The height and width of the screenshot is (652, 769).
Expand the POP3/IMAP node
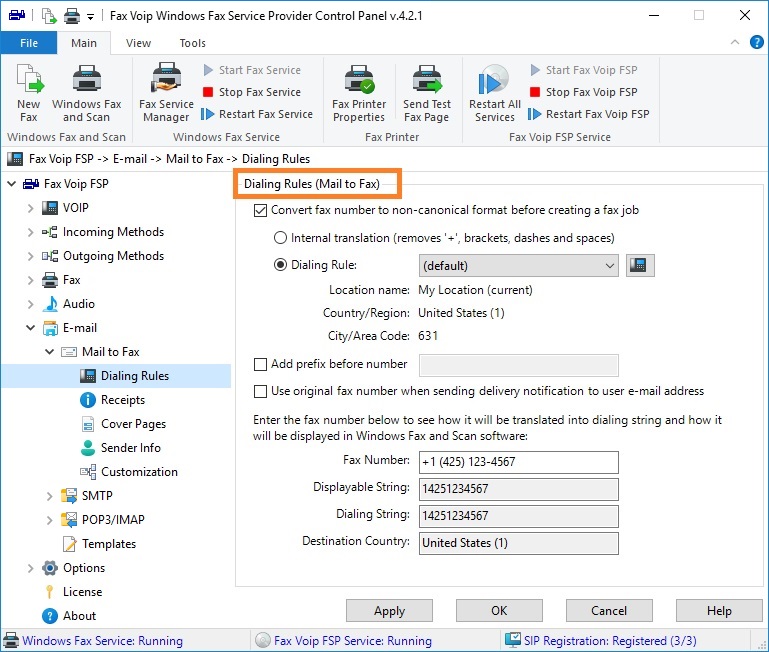pyautogui.click(x=50, y=521)
